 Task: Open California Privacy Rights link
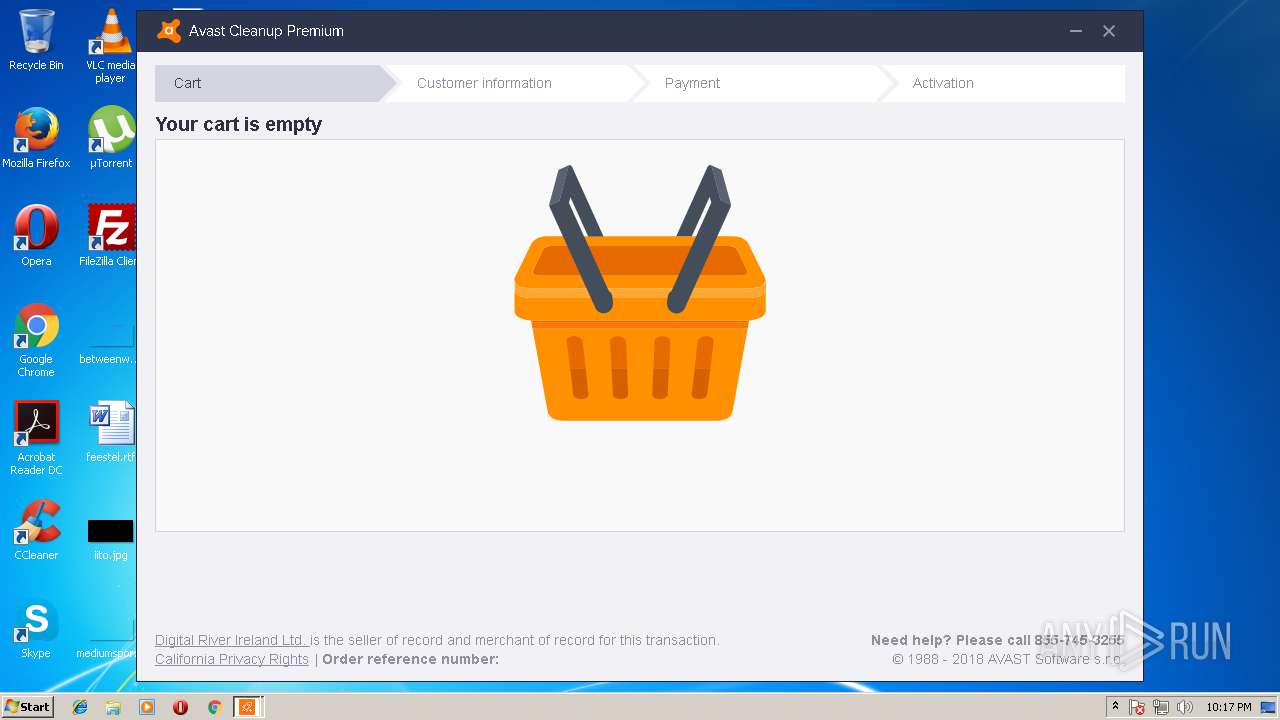pyautogui.click(x=232, y=659)
